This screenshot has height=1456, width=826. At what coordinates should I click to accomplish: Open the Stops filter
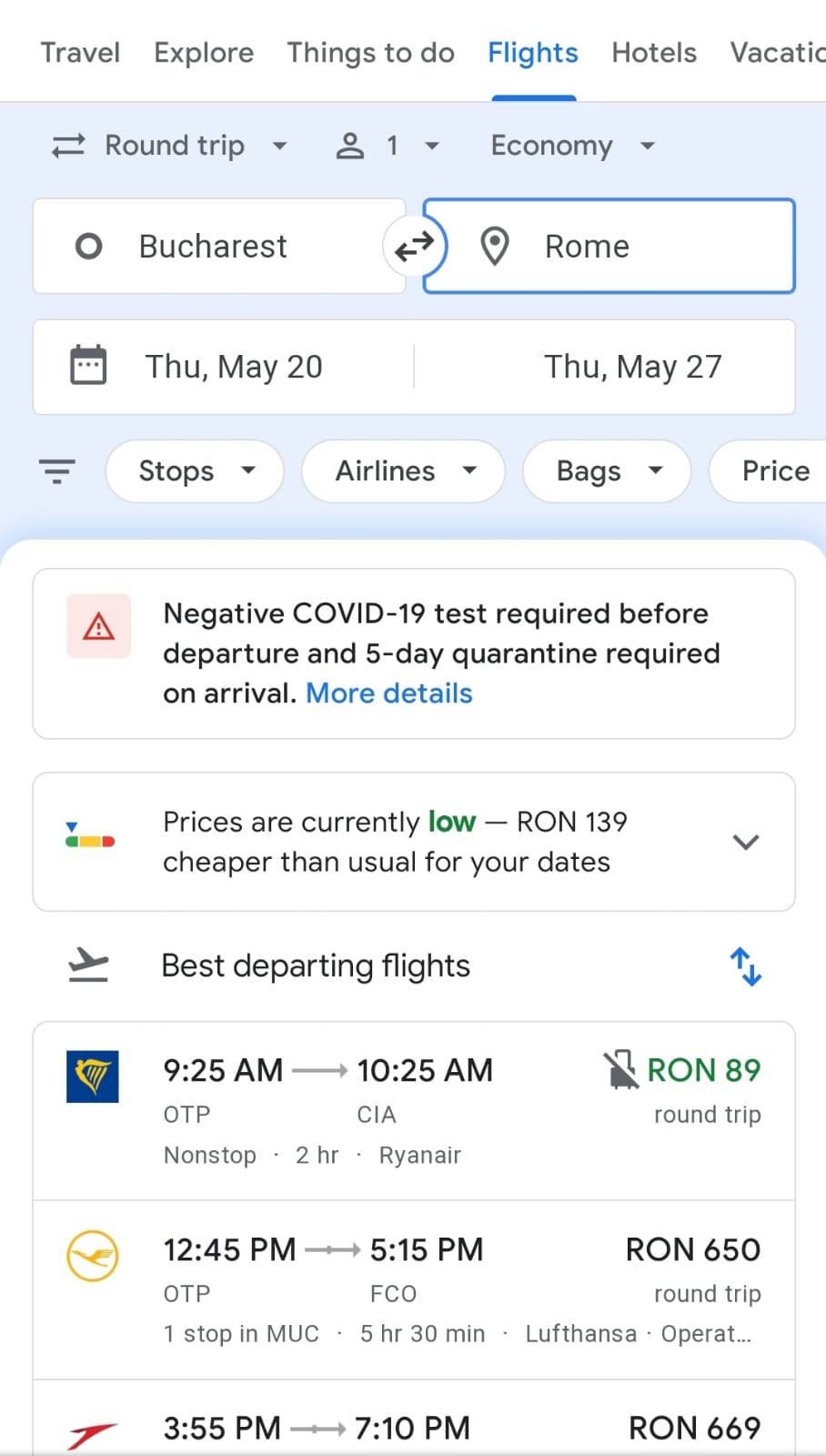(x=195, y=471)
